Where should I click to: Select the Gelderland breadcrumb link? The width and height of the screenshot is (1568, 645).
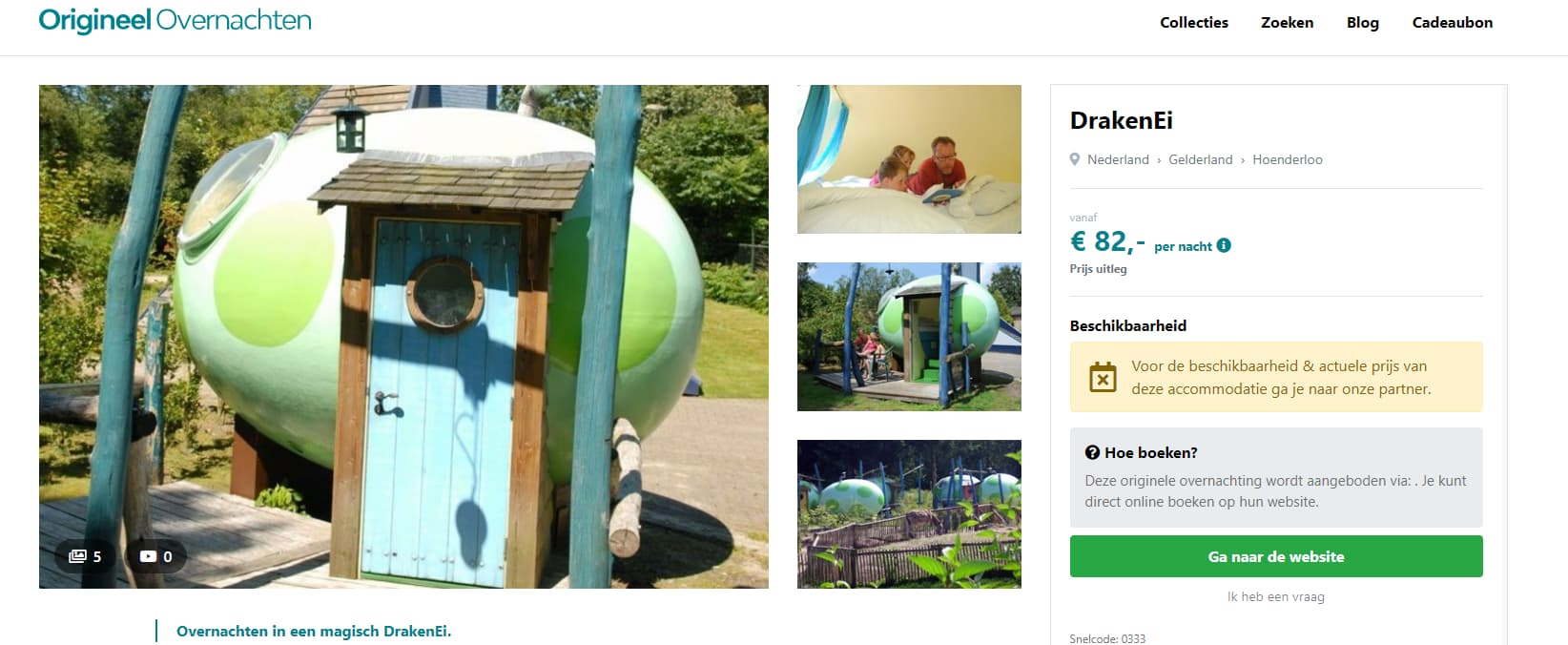(x=1200, y=159)
